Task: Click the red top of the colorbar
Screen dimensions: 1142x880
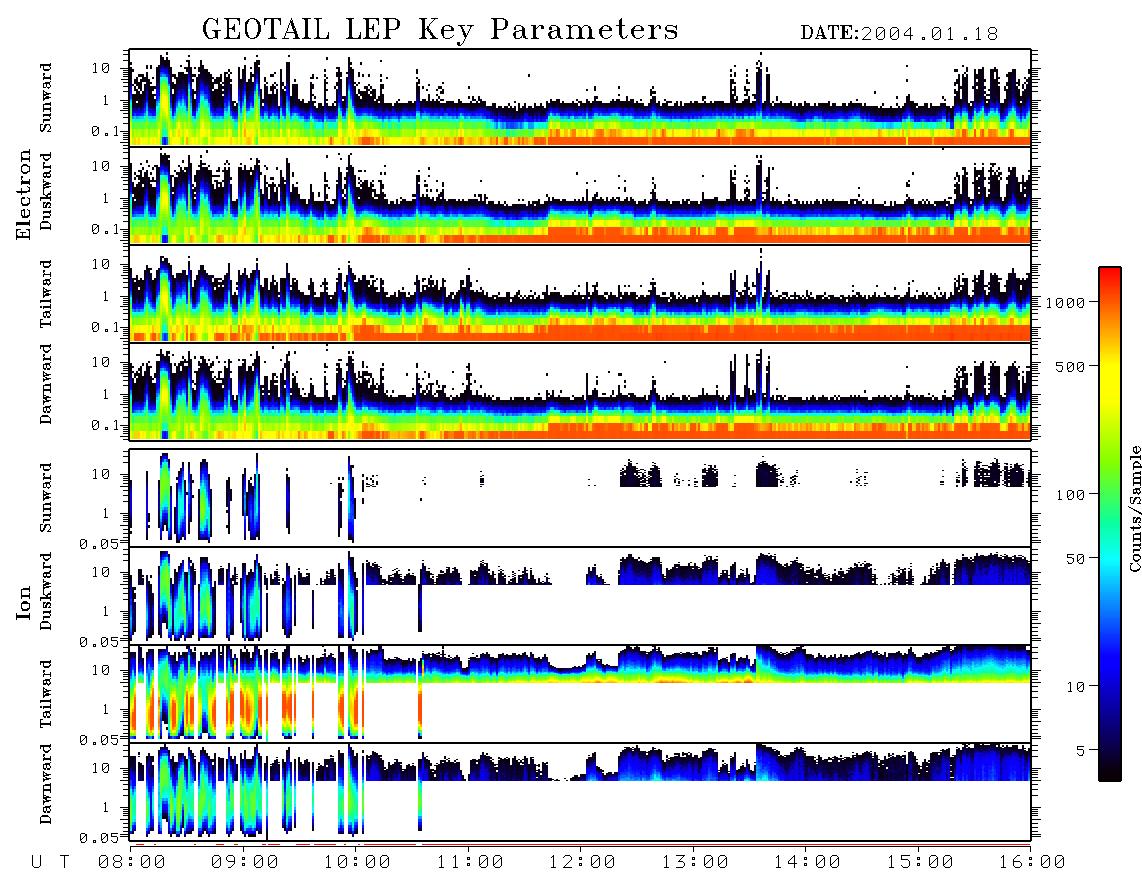Action: point(1110,277)
